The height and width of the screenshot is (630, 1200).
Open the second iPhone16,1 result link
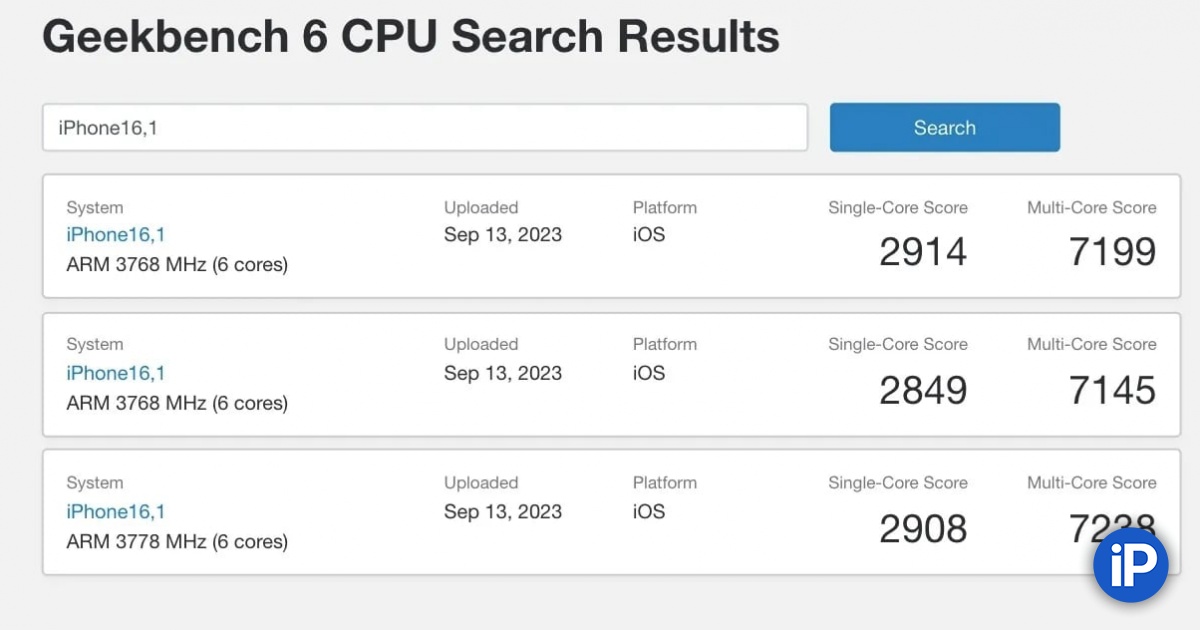click(115, 373)
